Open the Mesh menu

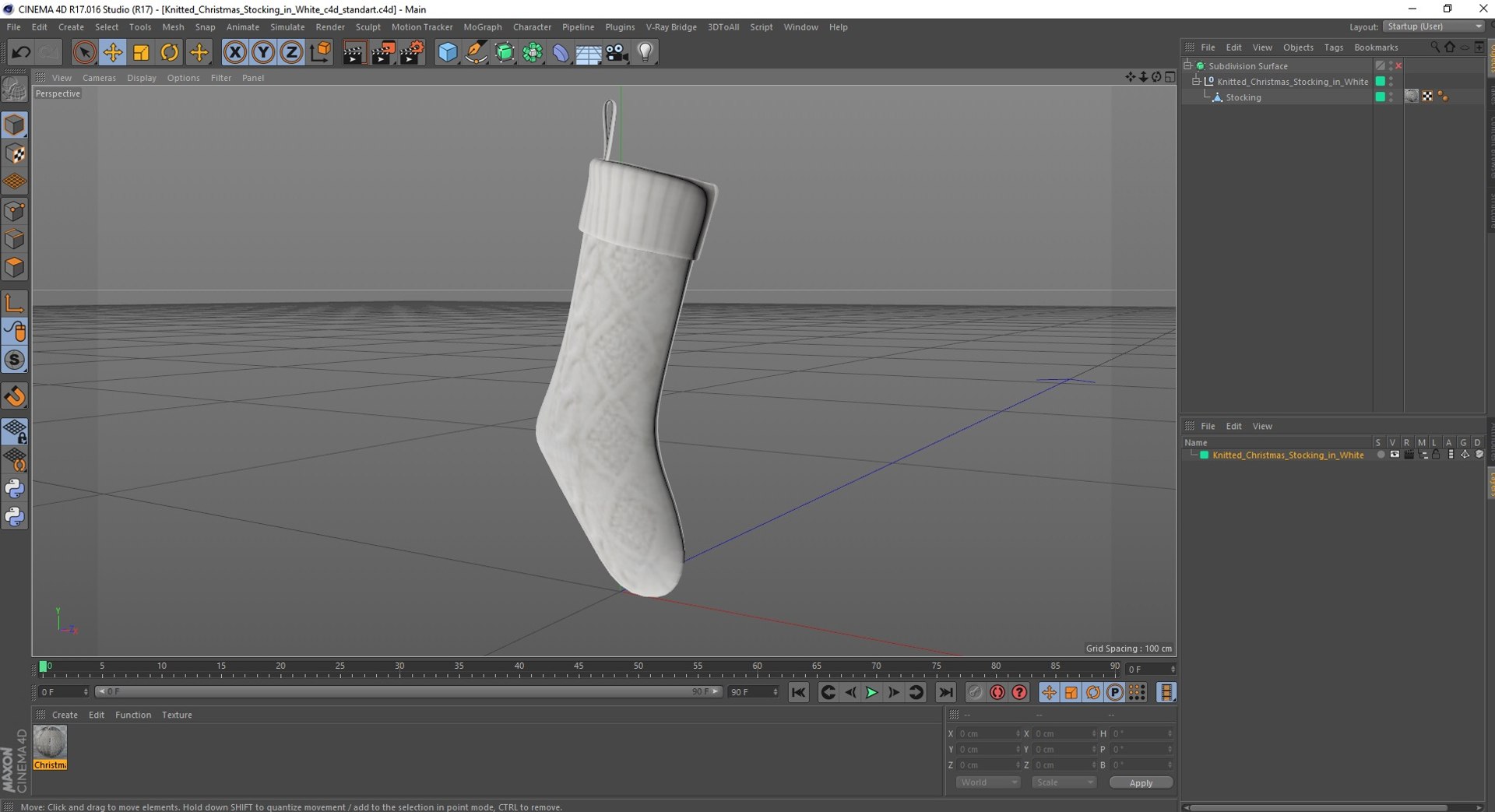click(x=173, y=27)
